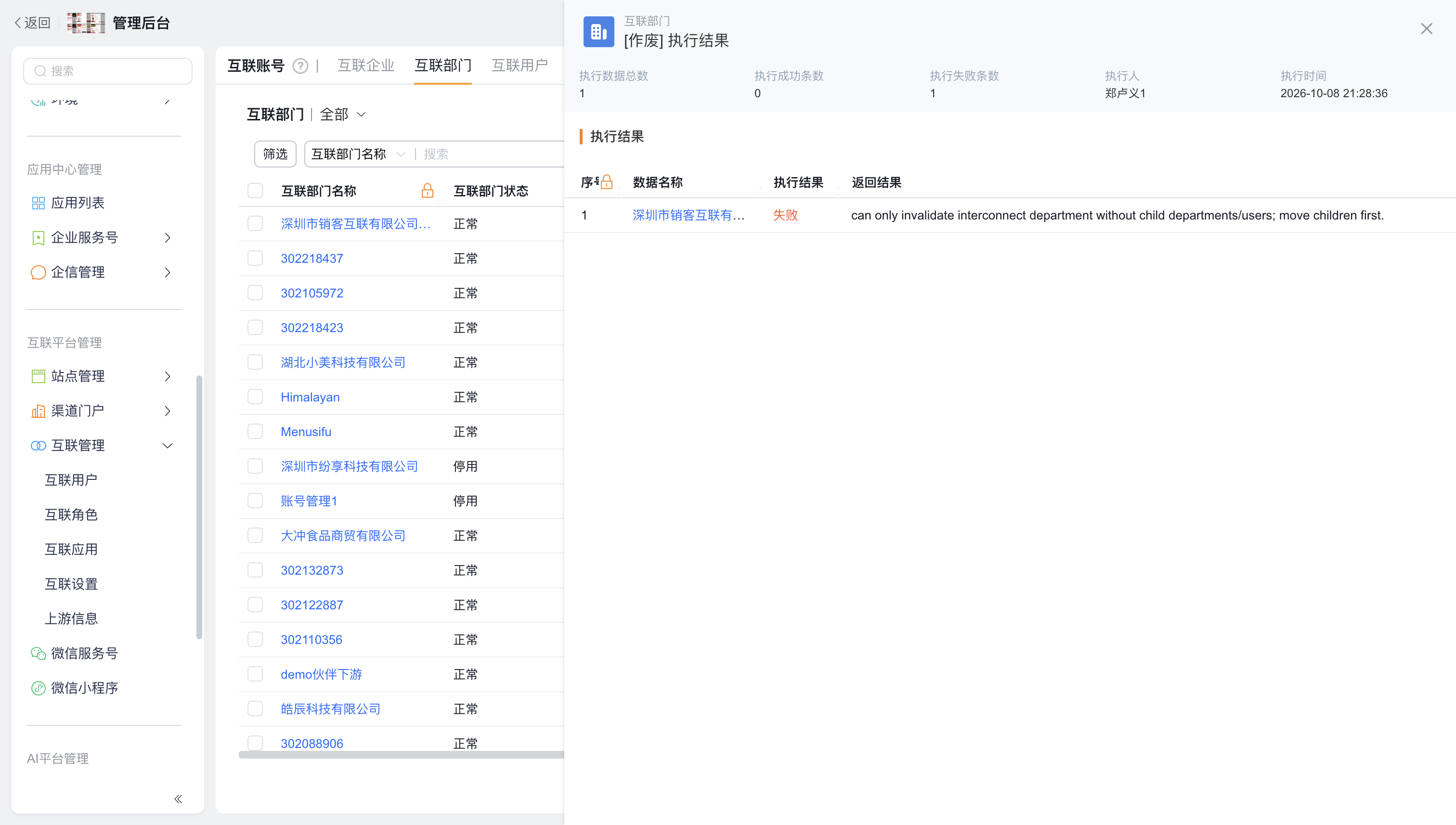
Task: Click the 应用列表 grid icon
Action: coord(38,203)
